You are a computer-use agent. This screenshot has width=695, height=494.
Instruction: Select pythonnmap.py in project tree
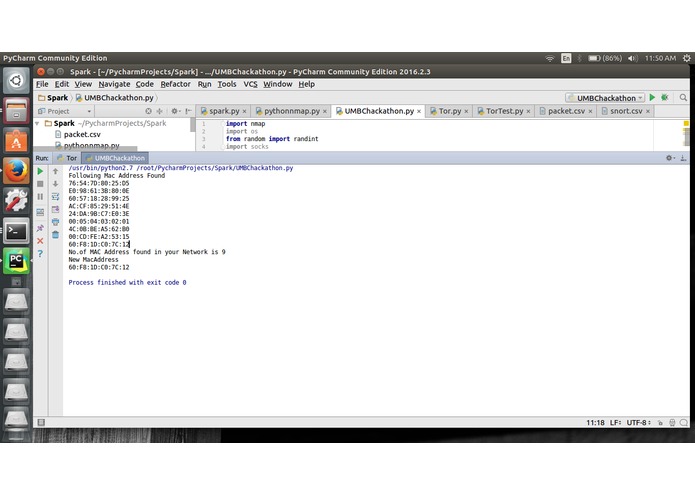(x=91, y=145)
